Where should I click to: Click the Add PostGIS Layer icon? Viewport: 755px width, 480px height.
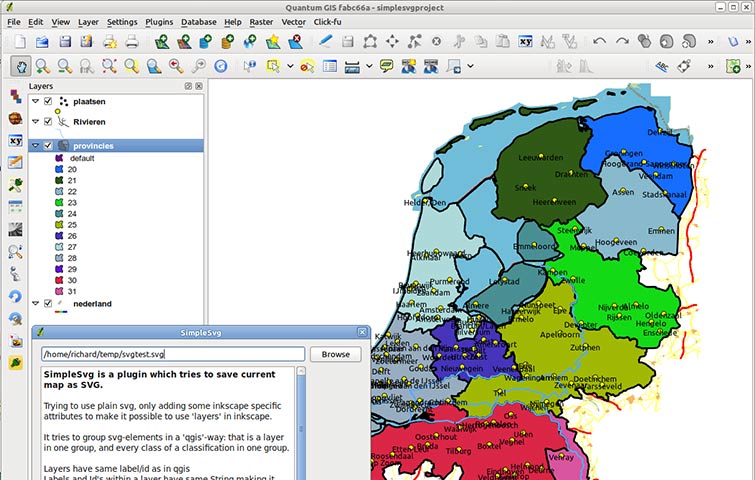[x=206, y=42]
